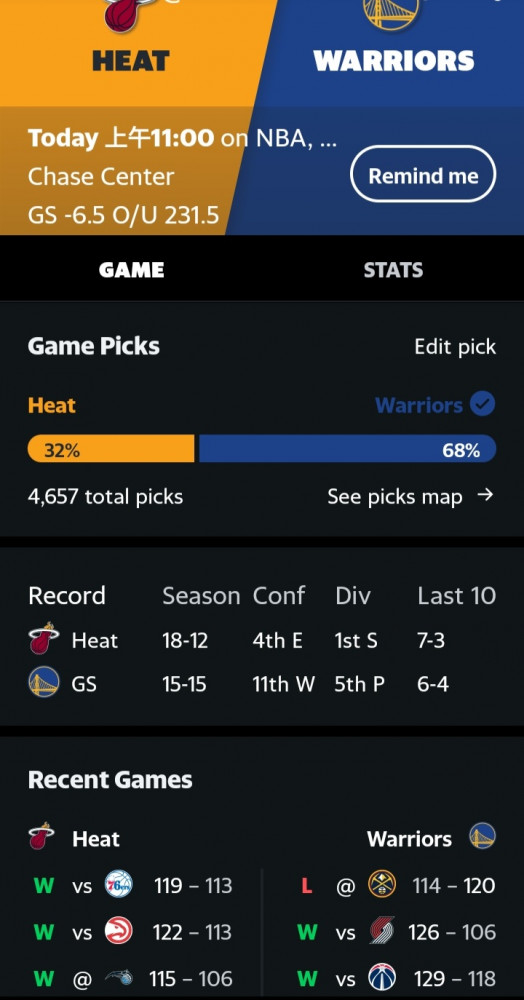Open the Heat team logo in Record table
The height and width of the screenshot is (1000, 524).
pyautogui.click(x=44, y=639)
